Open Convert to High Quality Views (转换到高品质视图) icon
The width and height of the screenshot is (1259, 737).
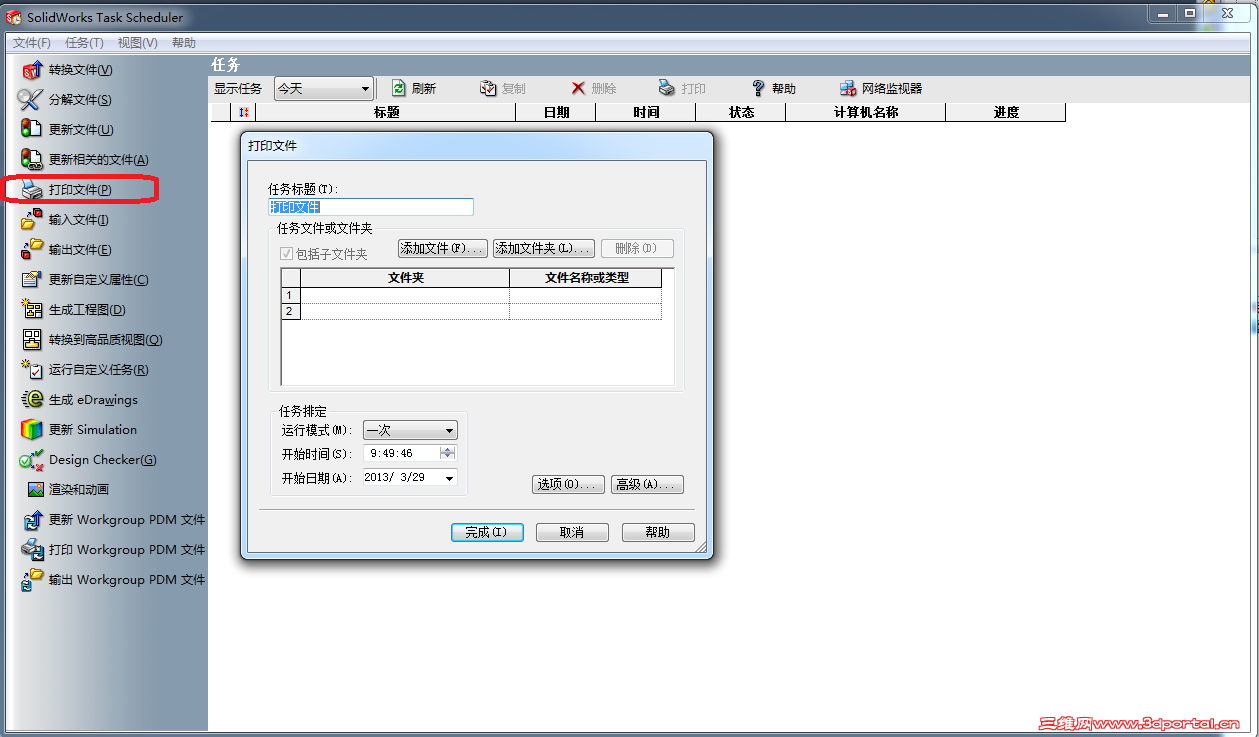click(32, 339)
